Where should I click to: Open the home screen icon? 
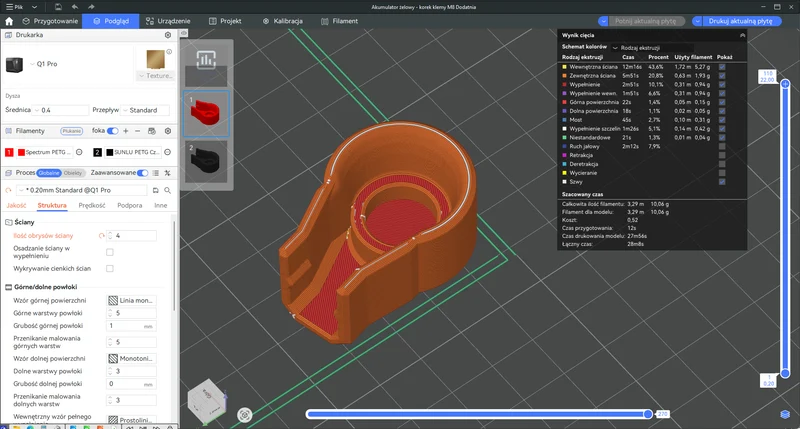point(9,21)
